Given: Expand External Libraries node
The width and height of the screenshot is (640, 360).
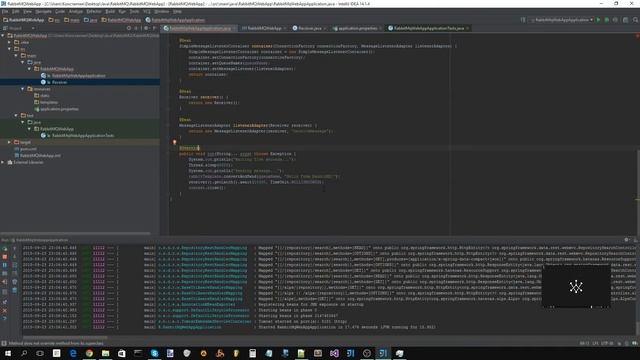Looking at the screenshot, I should (3, 162).
